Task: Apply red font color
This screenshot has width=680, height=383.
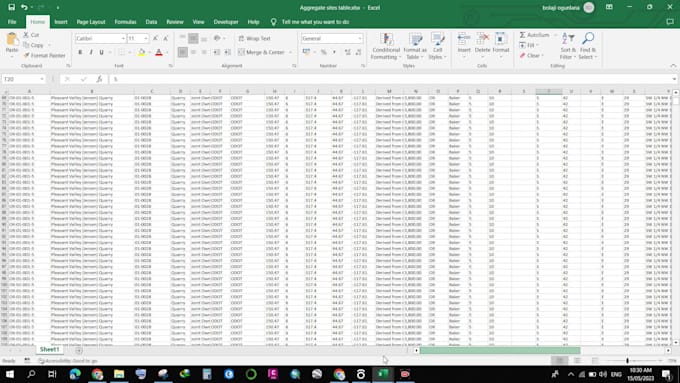Action: [x=159, y=52]
